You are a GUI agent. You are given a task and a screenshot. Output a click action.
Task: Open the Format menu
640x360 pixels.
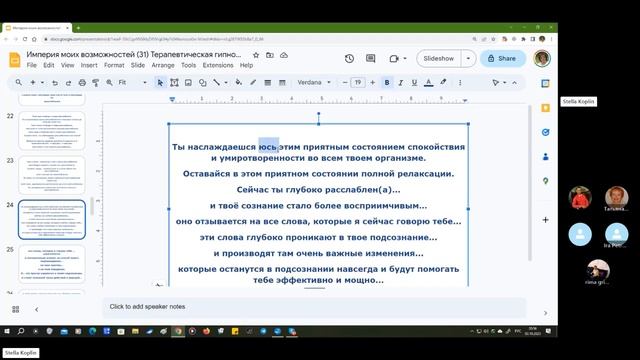pos(114,65)
